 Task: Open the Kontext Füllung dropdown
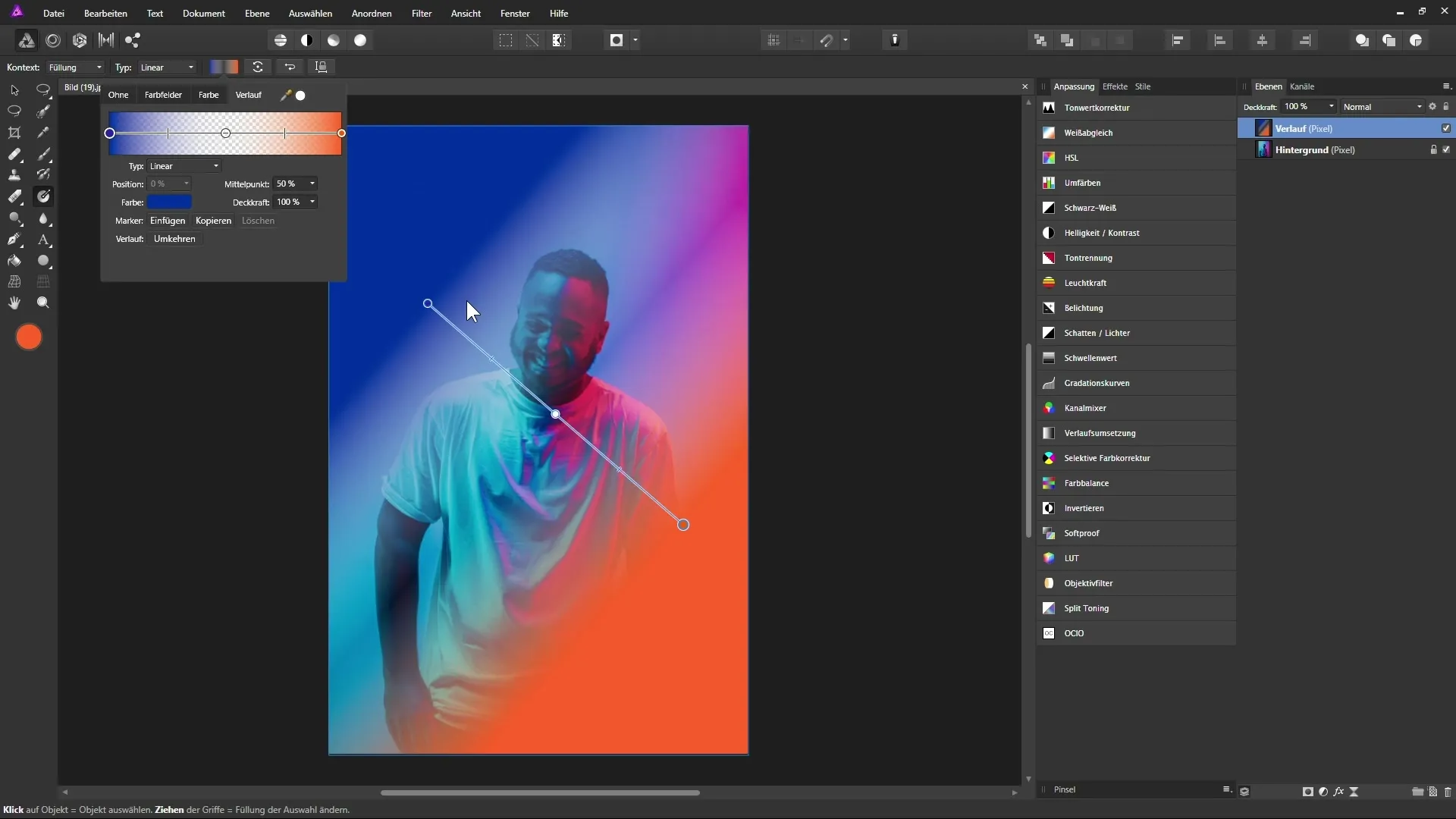pos(75,67)
